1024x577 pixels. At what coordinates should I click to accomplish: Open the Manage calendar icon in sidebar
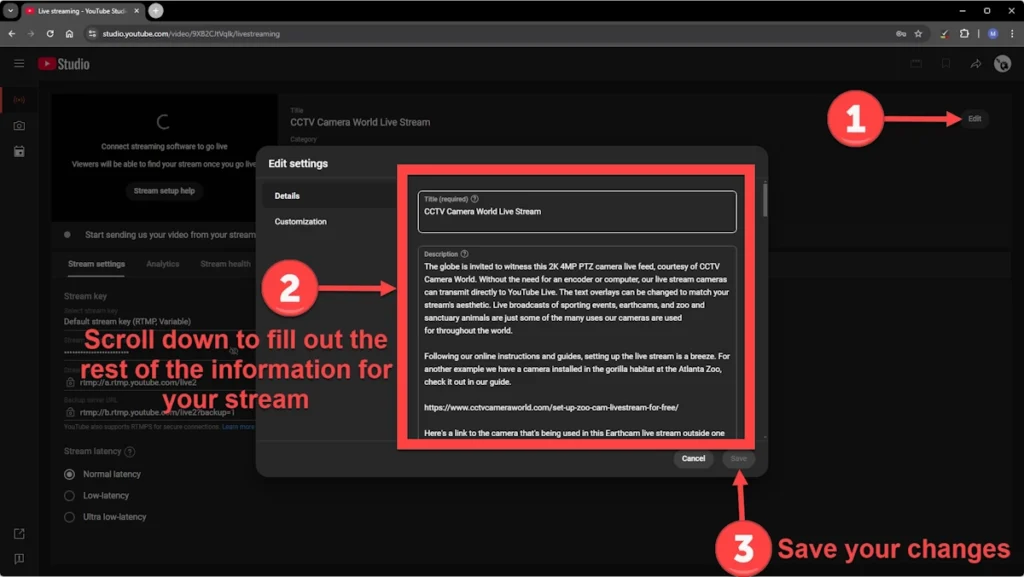point(19,151)
